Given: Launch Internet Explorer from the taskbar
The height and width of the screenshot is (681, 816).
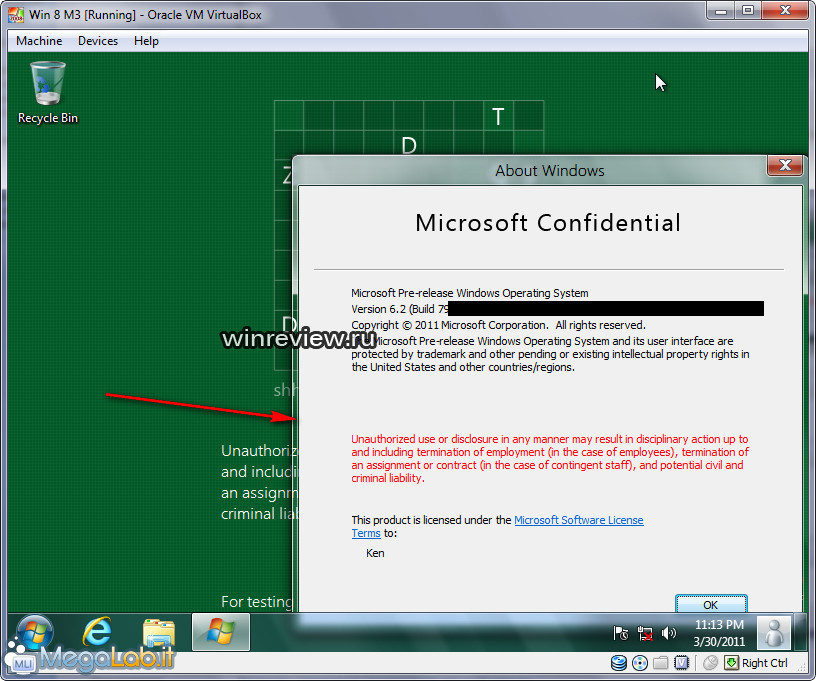Looking at the screenshot, I should 97,632.
